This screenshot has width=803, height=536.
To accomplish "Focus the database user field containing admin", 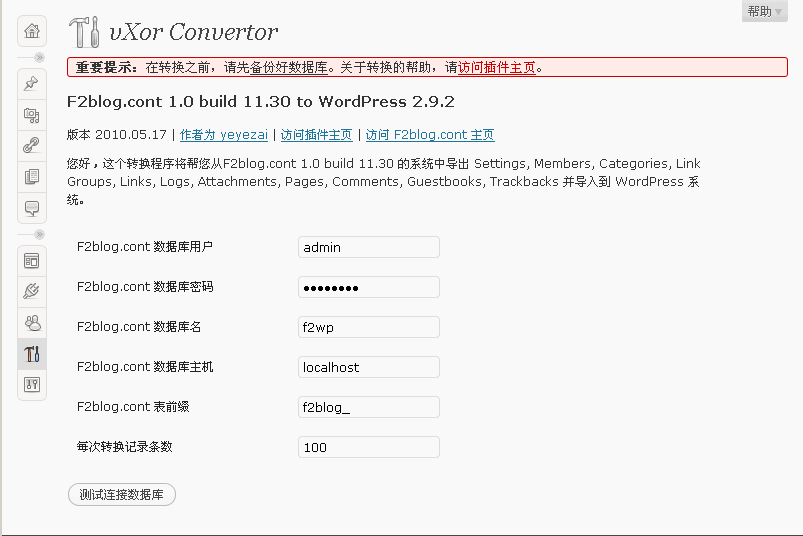I will [x=369, y=247].
